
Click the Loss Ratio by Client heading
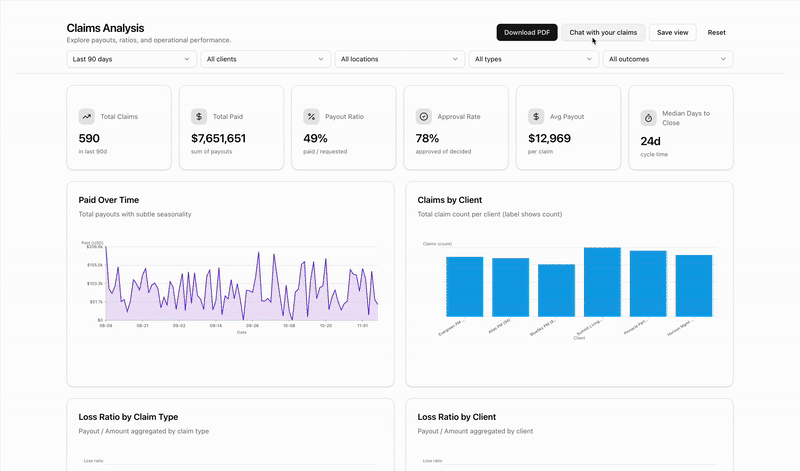click(456, 416)
